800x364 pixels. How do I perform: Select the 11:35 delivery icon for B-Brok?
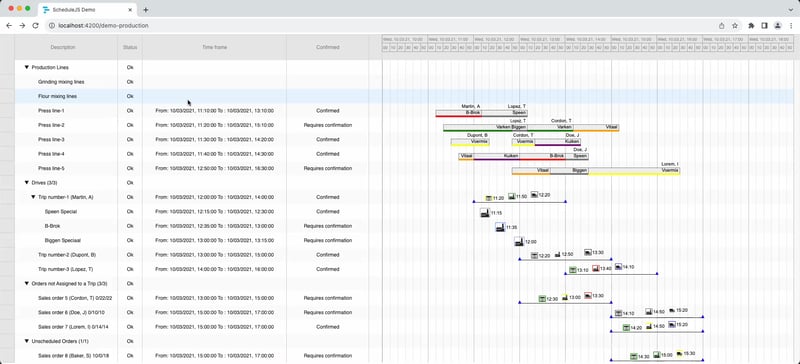pos(500,227)
